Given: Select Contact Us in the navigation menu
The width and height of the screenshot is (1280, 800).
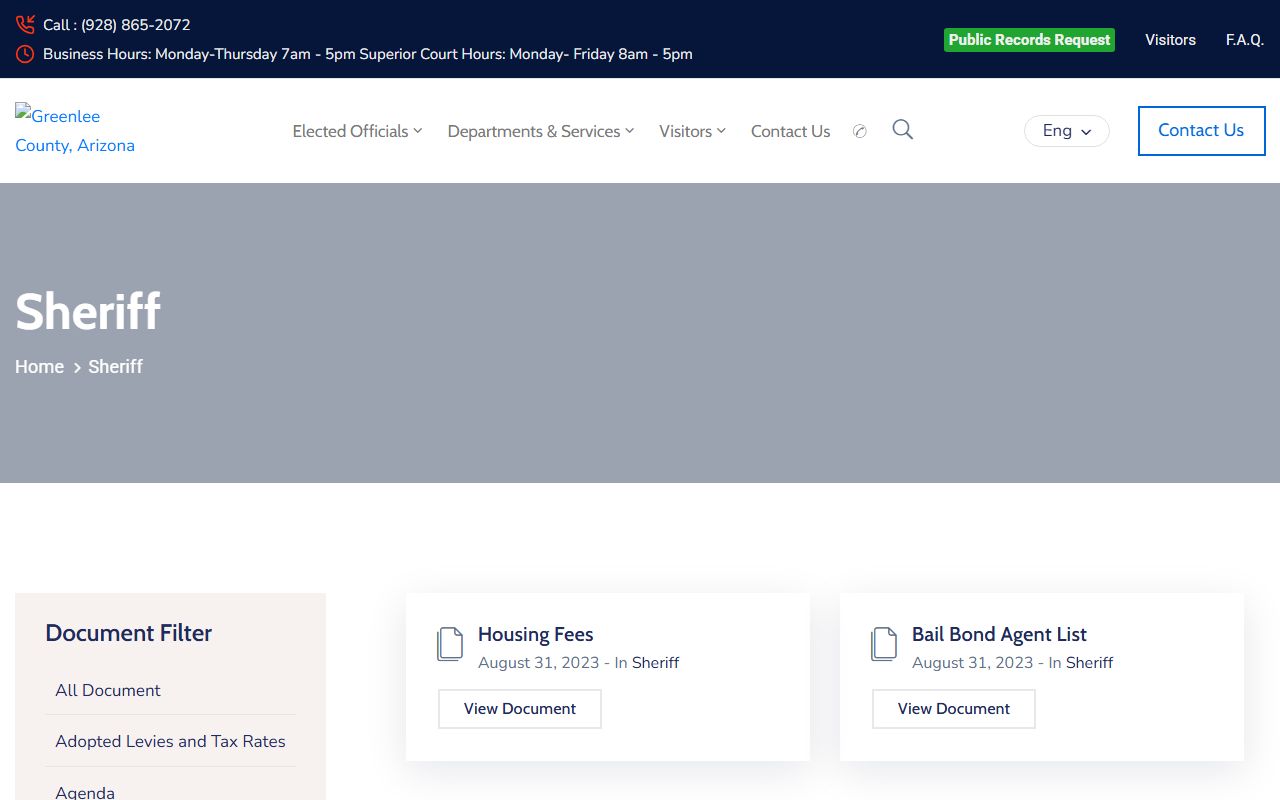Looking at the screenshot, I should [x=790, y=131].
